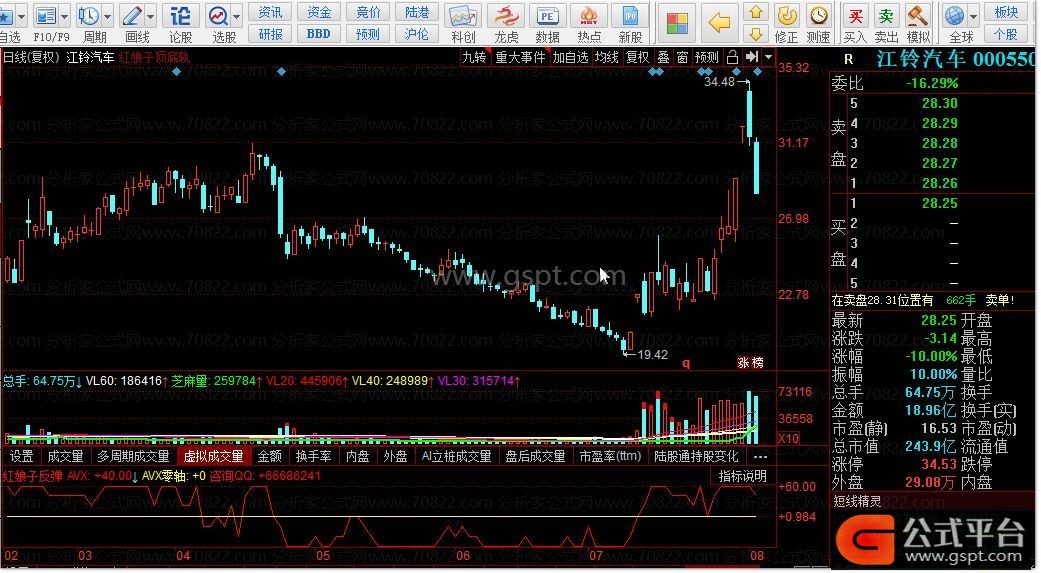Open the chart toolbar dropdown triangle

769,57
